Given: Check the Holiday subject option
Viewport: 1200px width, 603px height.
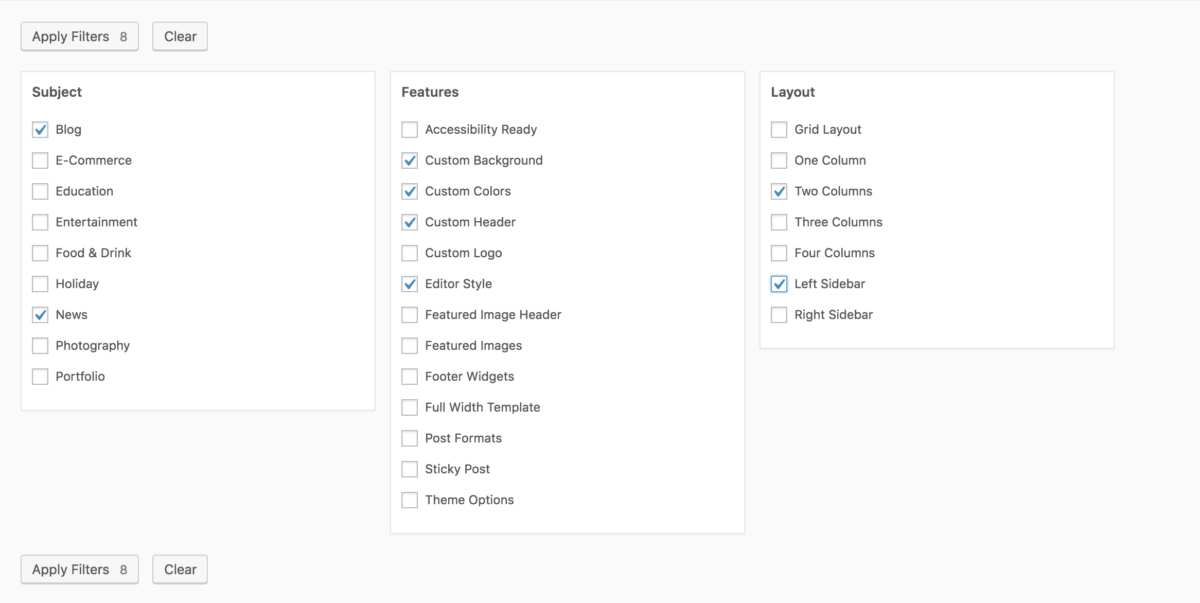Looking at the screenshot, I should (x=40, y=284).
